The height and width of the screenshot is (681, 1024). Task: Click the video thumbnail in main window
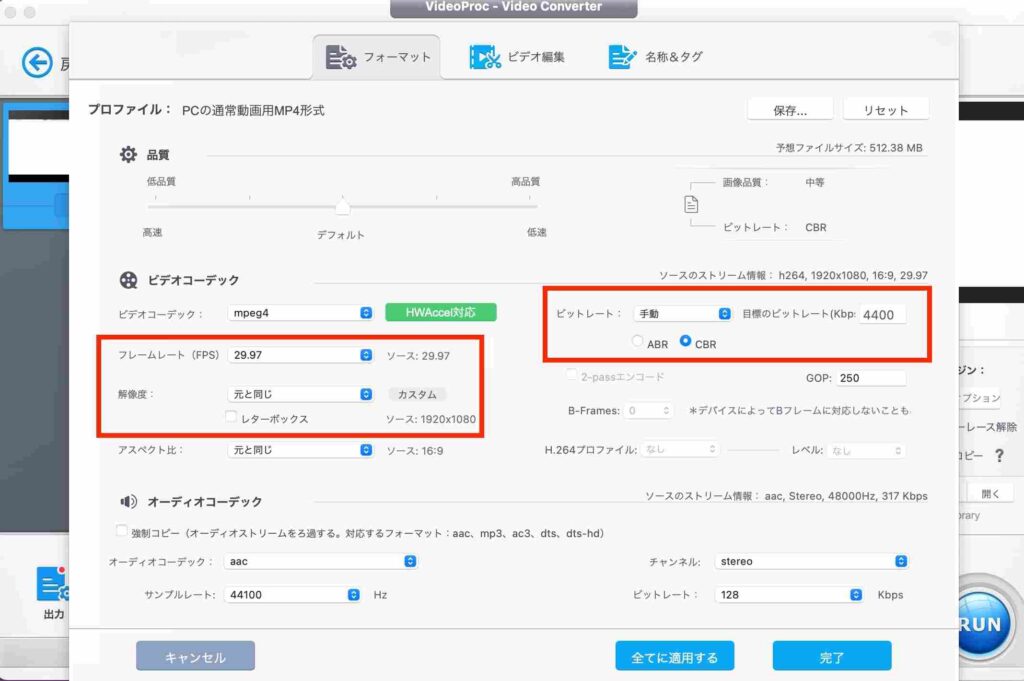[37, 147]
